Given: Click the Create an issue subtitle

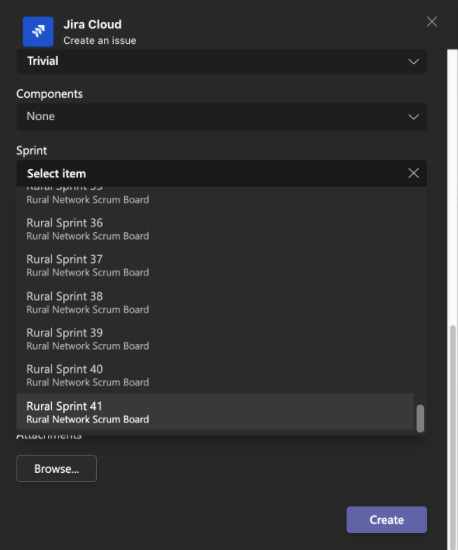Looking at the screenshot, I should pyautogui.click(x=100, y=41).
